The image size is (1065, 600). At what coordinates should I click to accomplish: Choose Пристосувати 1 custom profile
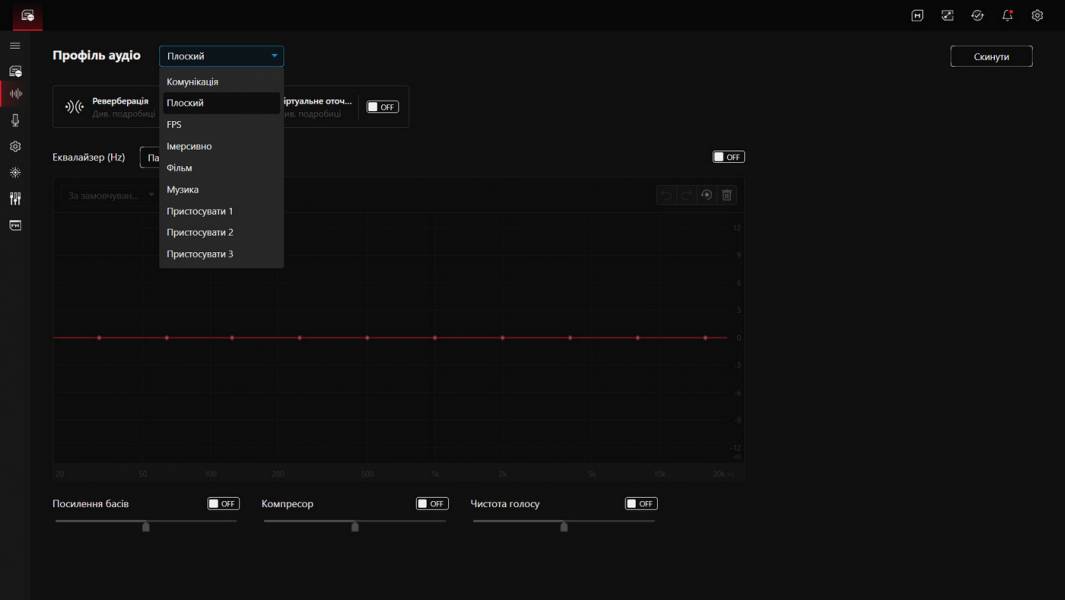(x=221, y=211)
